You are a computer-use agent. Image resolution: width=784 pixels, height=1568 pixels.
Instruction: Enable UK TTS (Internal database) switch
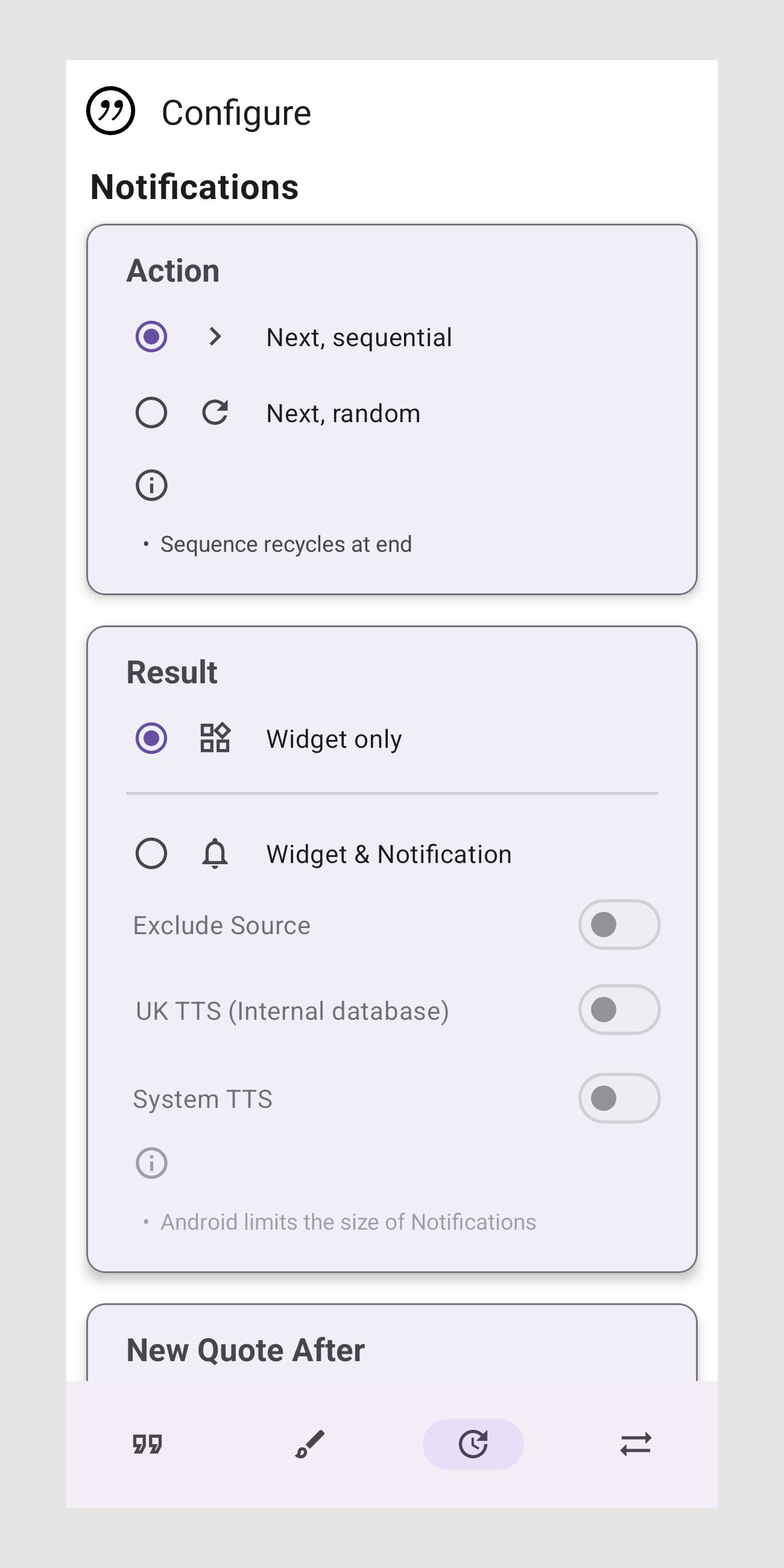[619, 1010]
